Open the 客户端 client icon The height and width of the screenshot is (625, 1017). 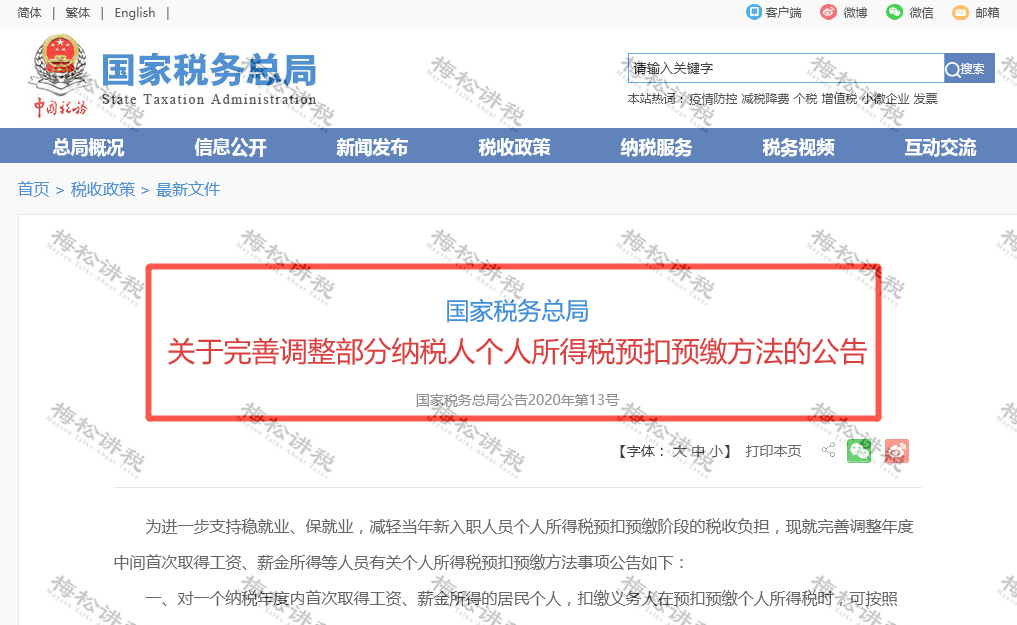[753, 12]
